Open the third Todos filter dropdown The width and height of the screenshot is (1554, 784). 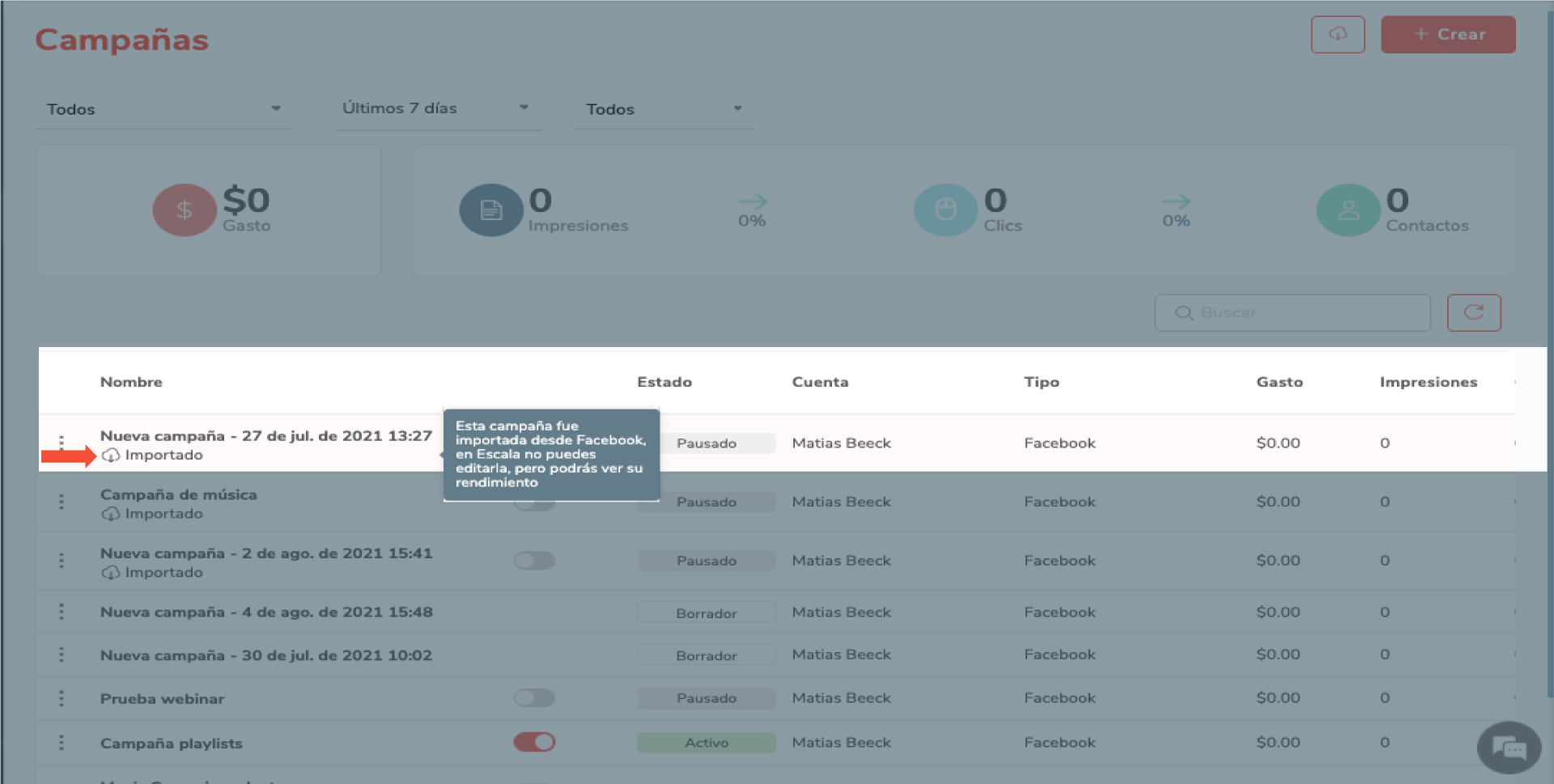(x=664, y=109)
